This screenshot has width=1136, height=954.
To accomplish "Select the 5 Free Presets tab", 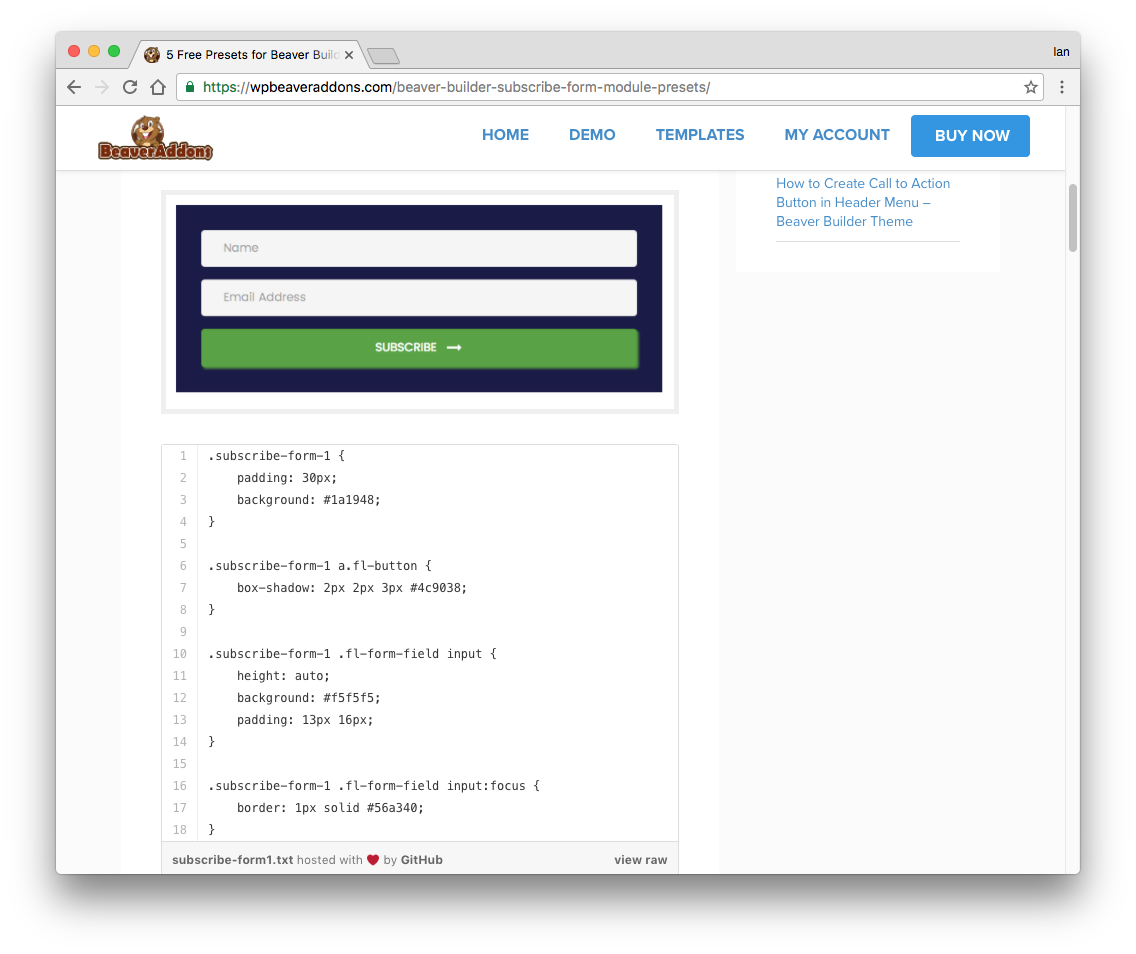I will pyautogui.click(x=246, y=55).
